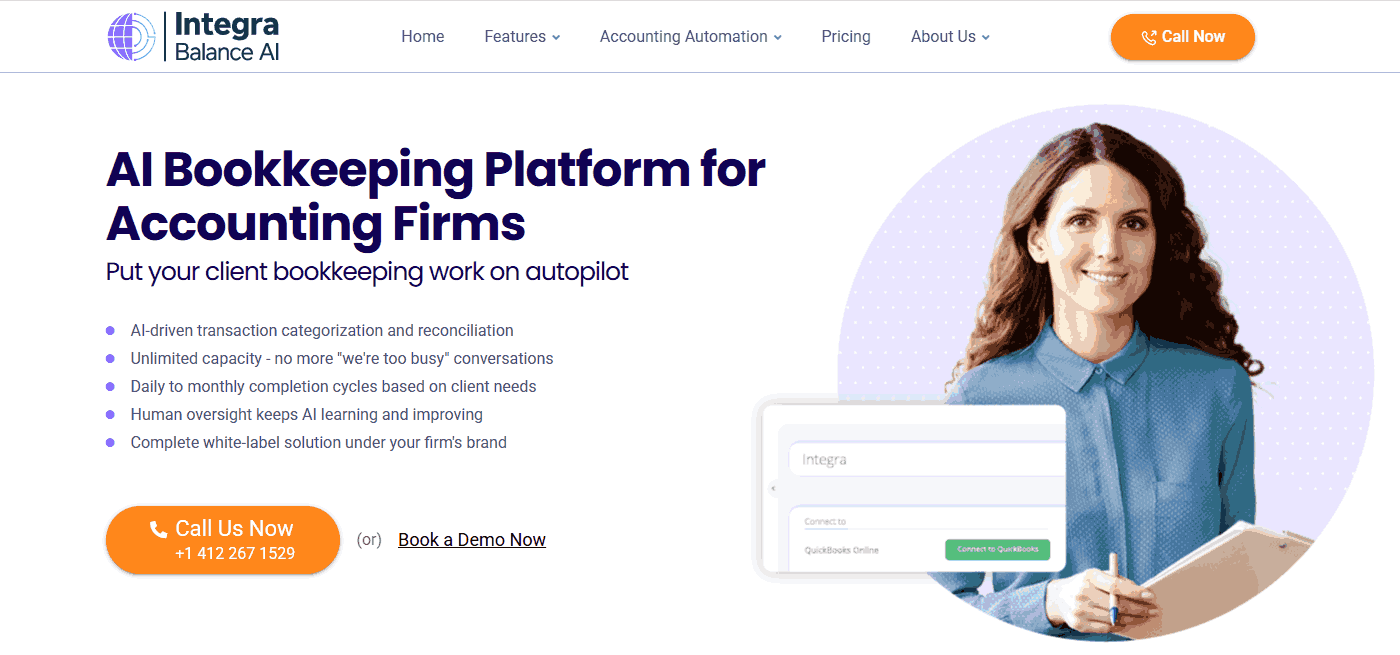Click the Integra input field in the mockup
The image size is (1400, 655).
(x=928, y=459)
